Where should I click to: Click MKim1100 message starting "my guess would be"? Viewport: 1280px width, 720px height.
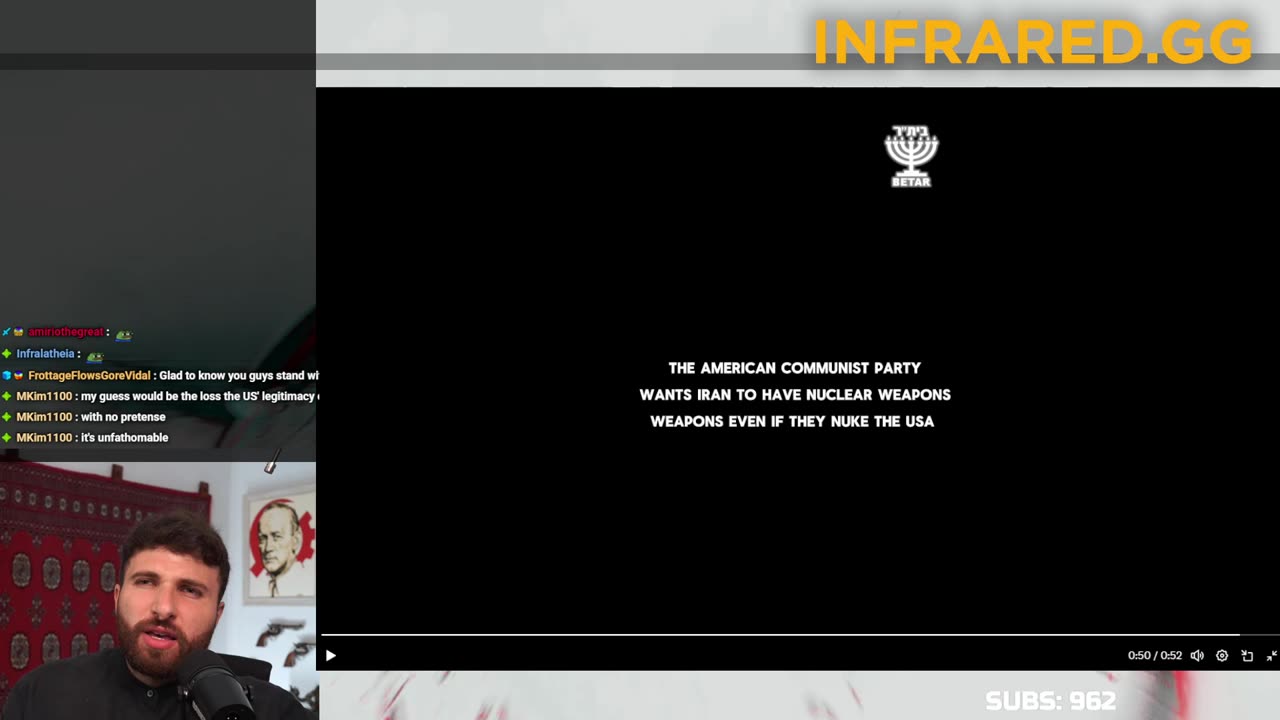point(199,397)
